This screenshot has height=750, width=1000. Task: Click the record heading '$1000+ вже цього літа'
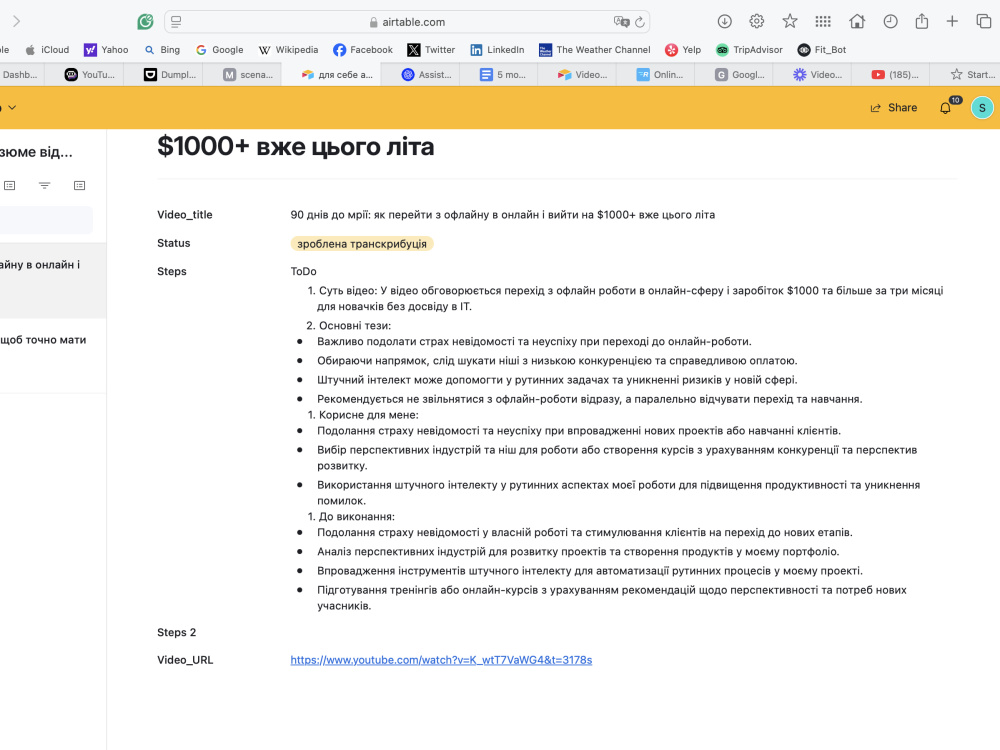[296, 147]
